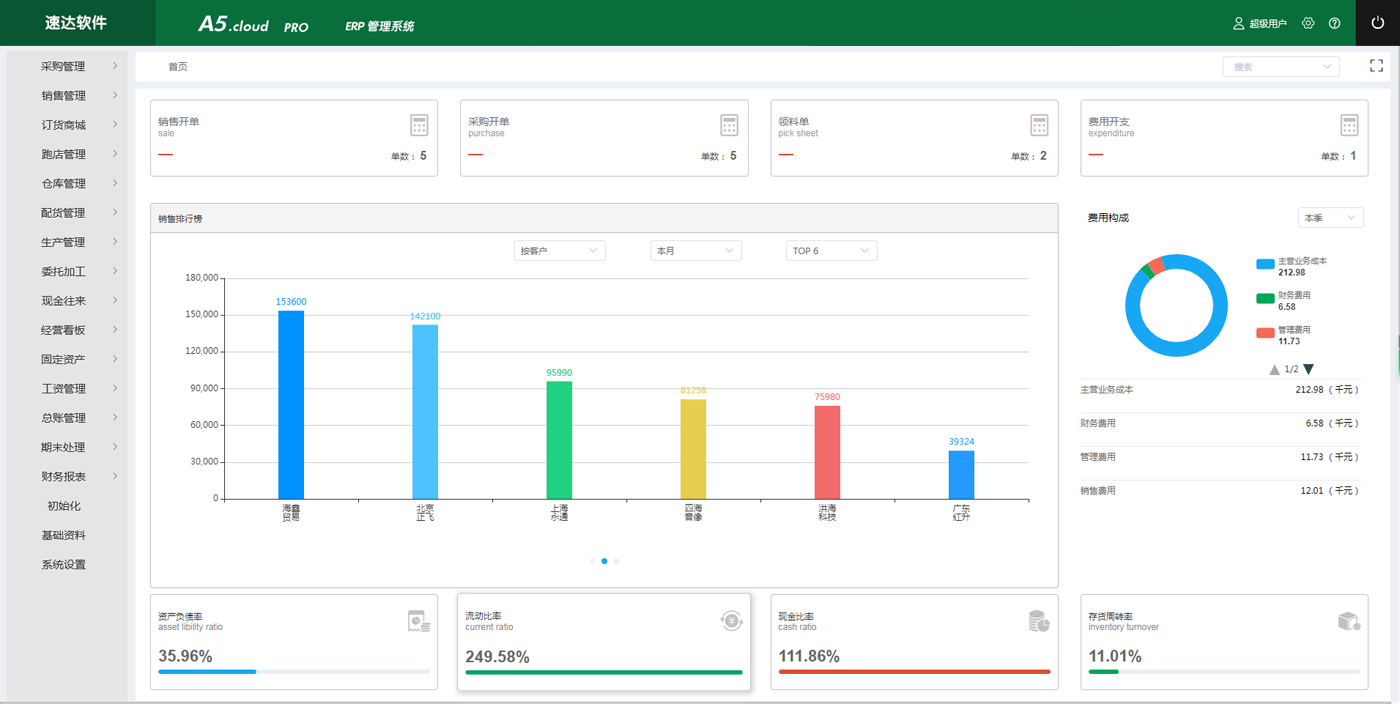The image size is (1400, 704).
Task: Open the TOP 6 ranking dropdown
Action: [x=831, y=251]
